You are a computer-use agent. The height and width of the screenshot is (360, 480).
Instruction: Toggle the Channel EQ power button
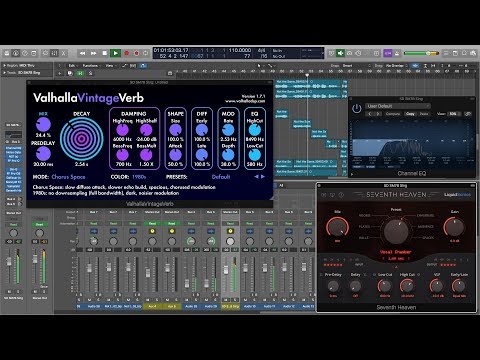pyautogui.click(x=357, y=108)
